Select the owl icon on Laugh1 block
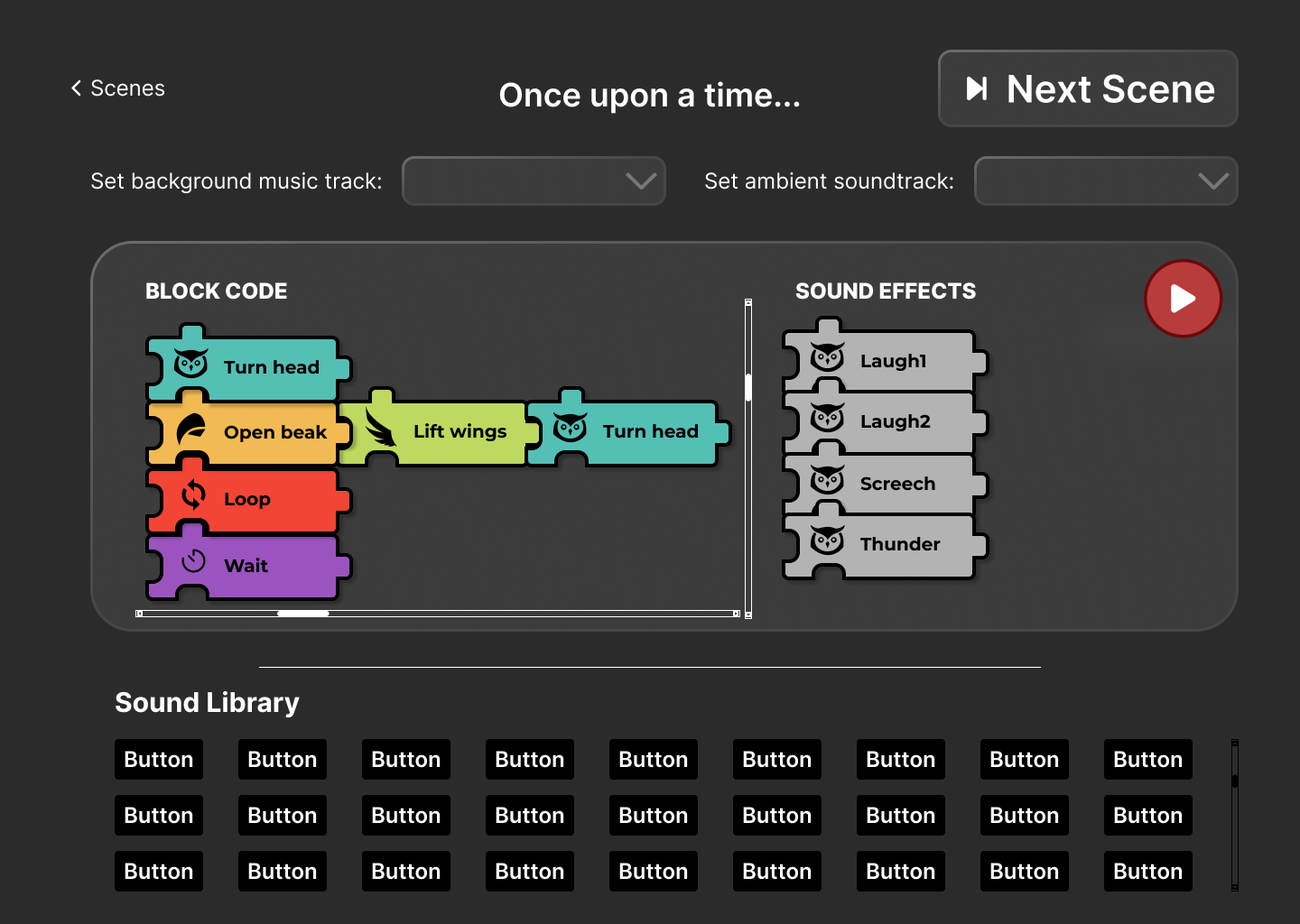The height and width of the screenshot is (924, 1300). tap(827, 358)
